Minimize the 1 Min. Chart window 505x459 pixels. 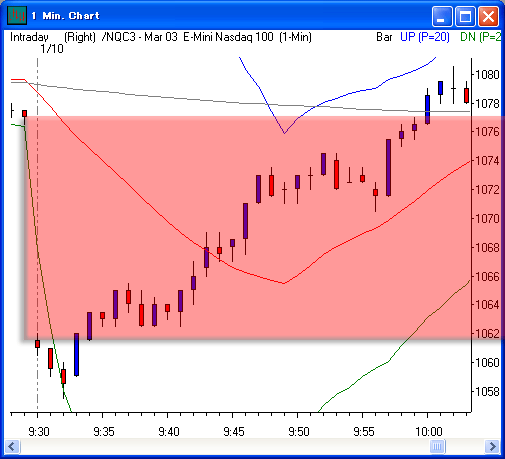442,16
